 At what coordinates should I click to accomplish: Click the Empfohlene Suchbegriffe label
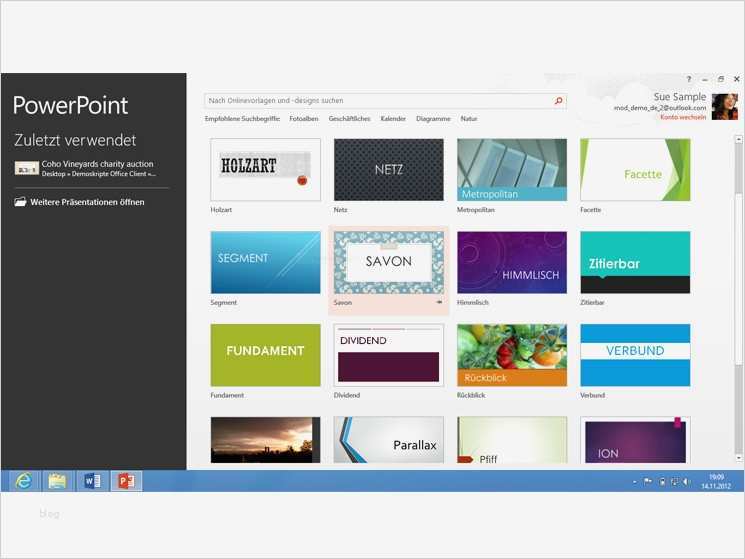pos(242,119)
